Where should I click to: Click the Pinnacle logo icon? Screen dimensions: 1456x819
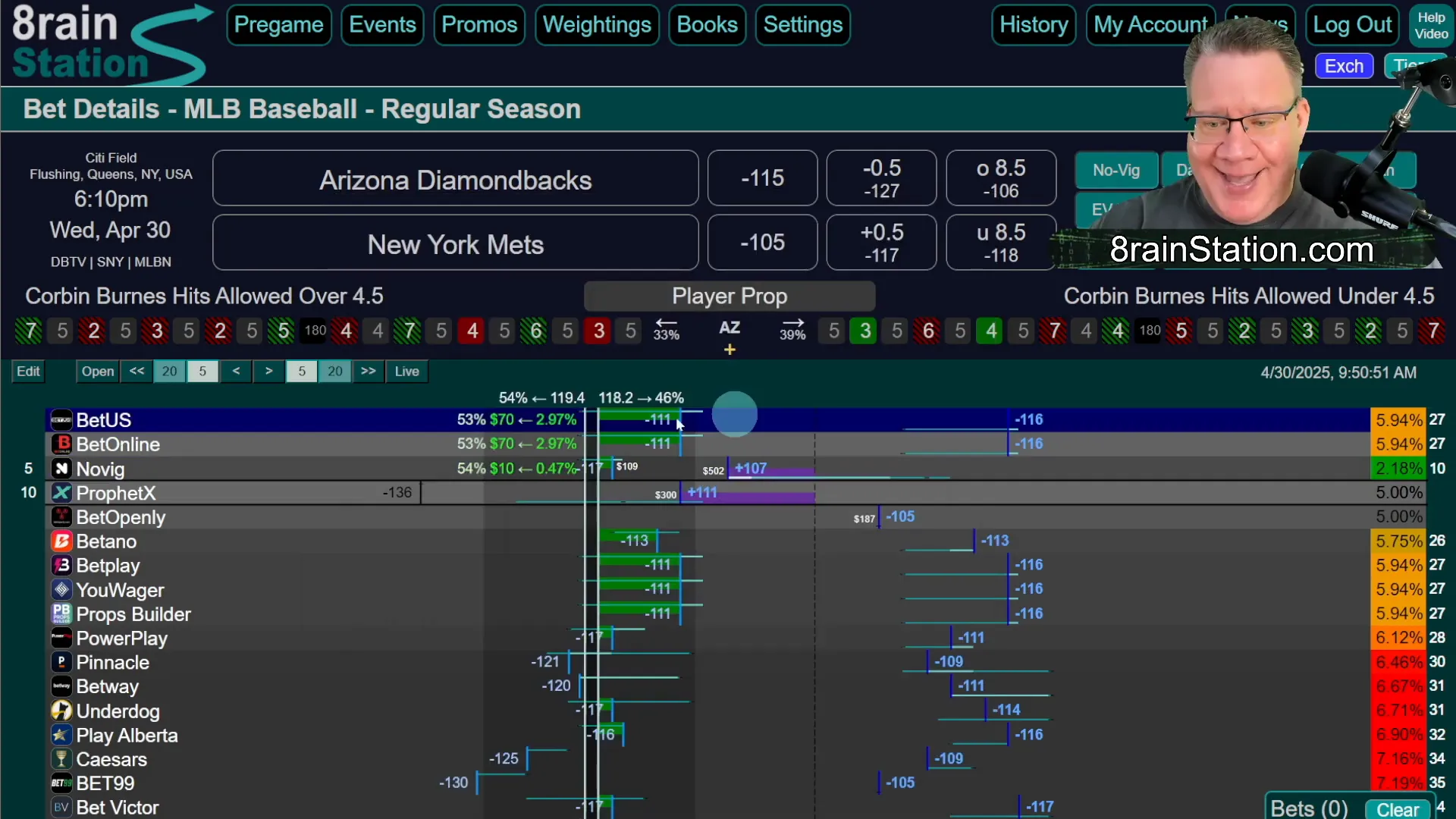[61, 662]
